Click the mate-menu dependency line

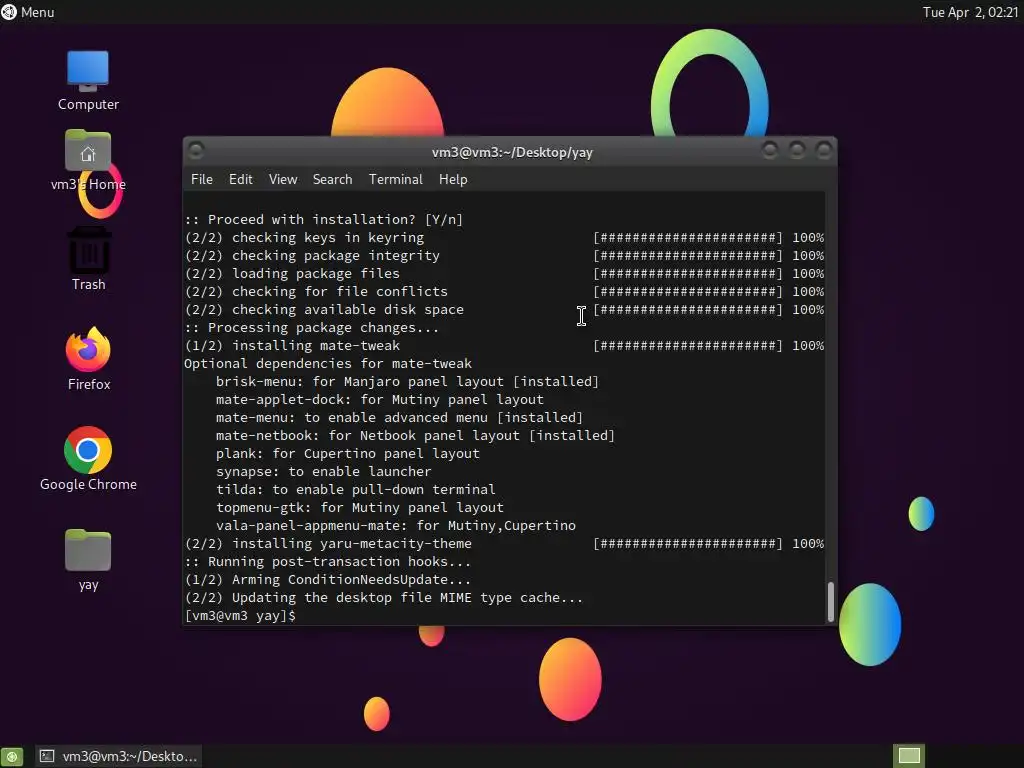point(399,417)
